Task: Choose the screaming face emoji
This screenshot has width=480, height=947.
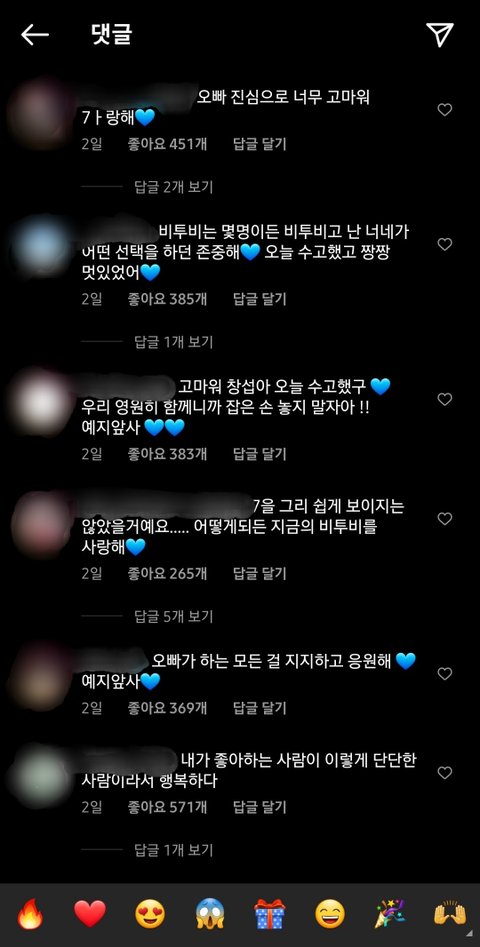Action: pyautogui.click(x=210, y=913)
